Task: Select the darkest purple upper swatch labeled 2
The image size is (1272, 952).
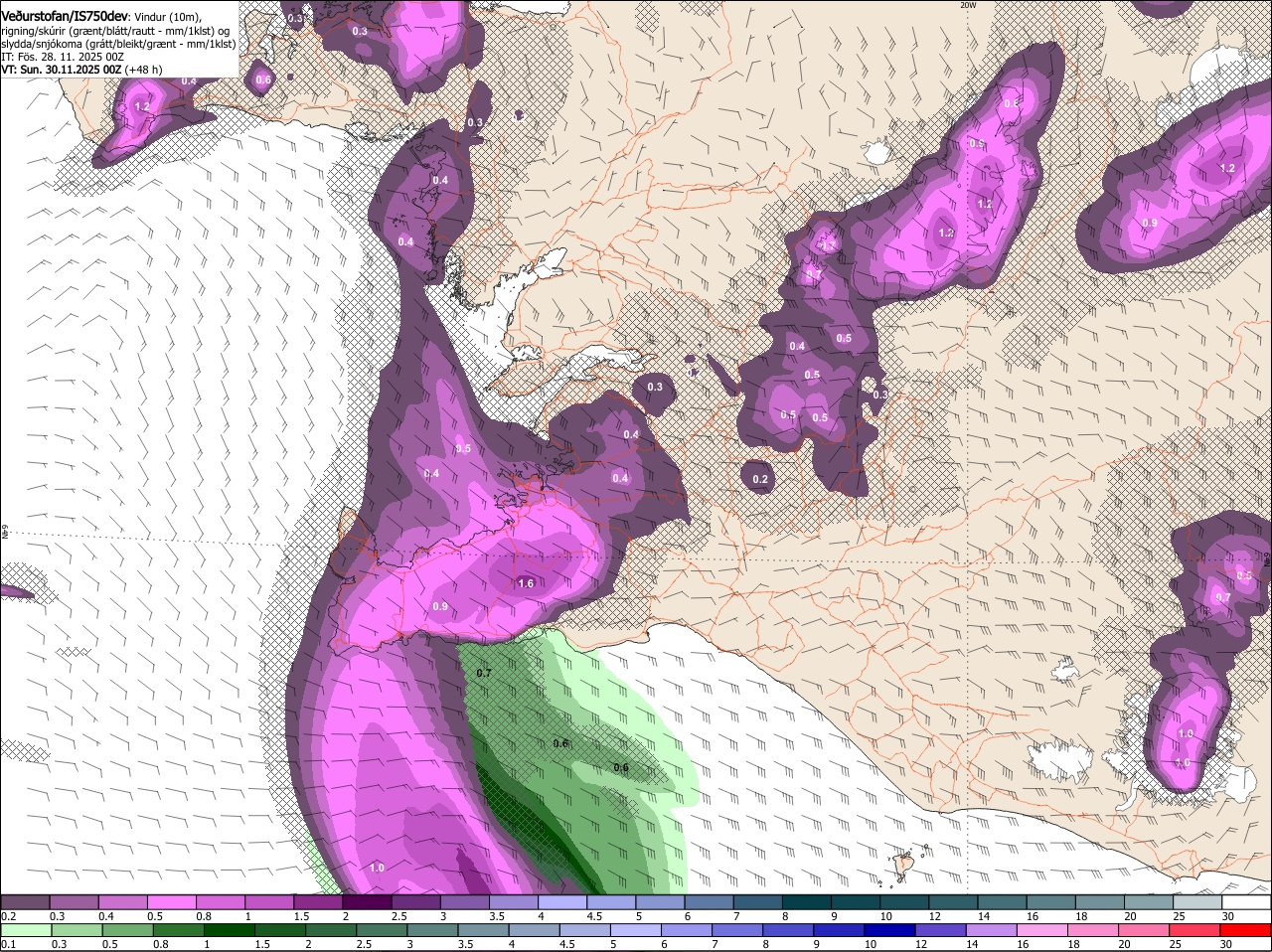Action: click(367, 901)
